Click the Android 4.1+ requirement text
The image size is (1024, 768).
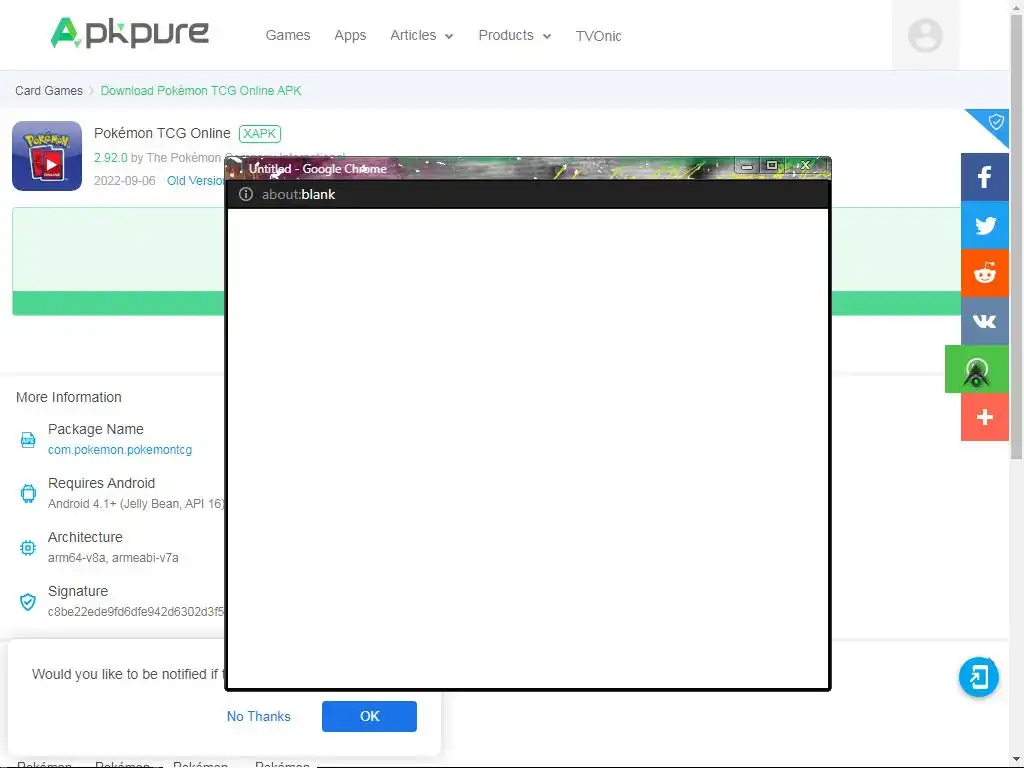click(x=136, y=504)
